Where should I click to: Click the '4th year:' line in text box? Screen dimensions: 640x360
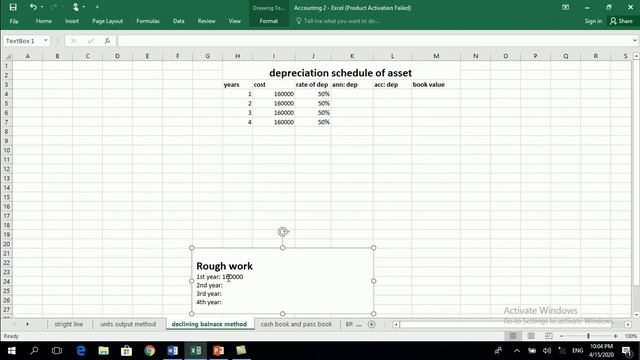coord(209,302)
